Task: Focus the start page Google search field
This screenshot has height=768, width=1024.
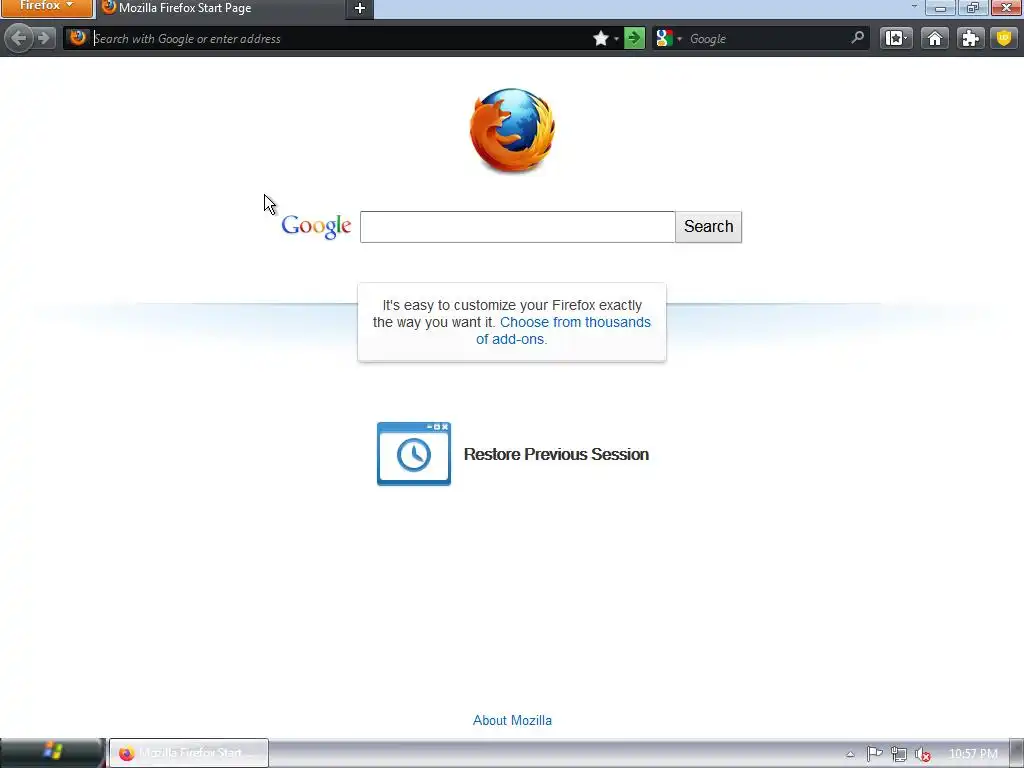Action: [517, 227]
